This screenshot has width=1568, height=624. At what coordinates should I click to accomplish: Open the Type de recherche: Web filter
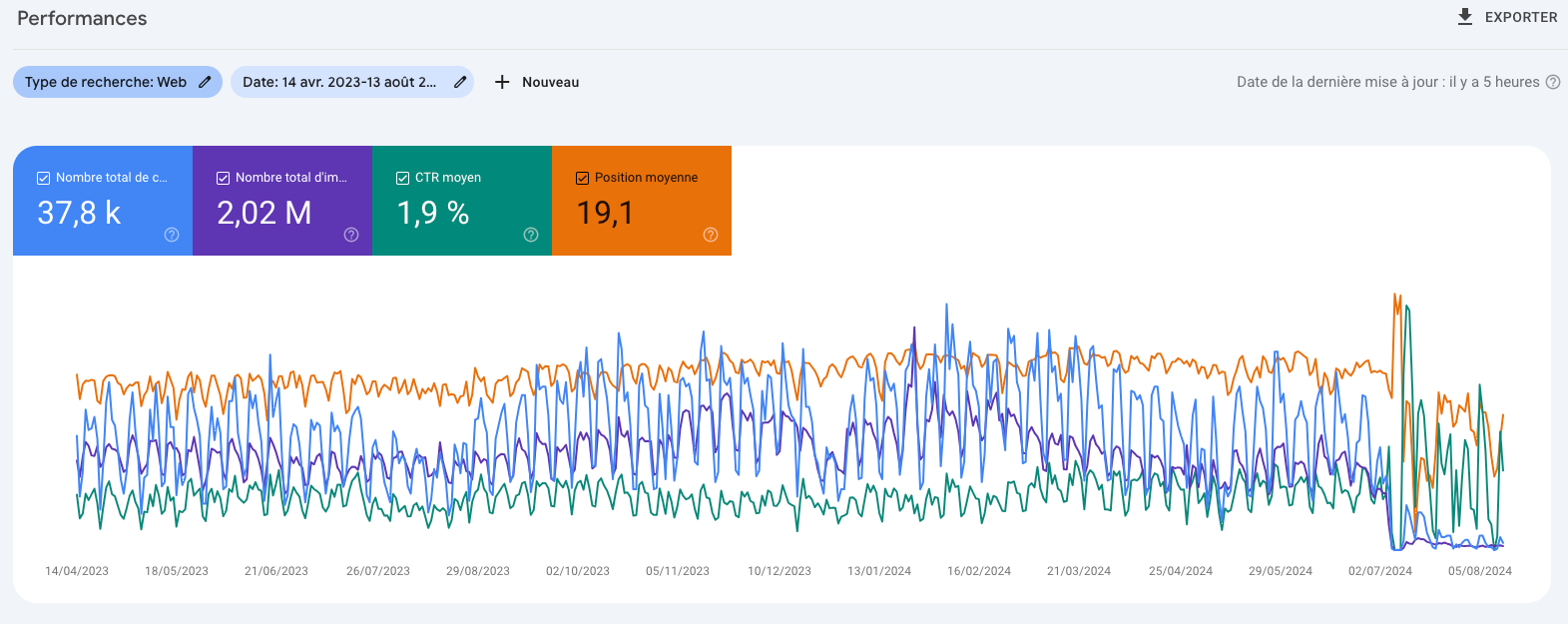(106, 82)
